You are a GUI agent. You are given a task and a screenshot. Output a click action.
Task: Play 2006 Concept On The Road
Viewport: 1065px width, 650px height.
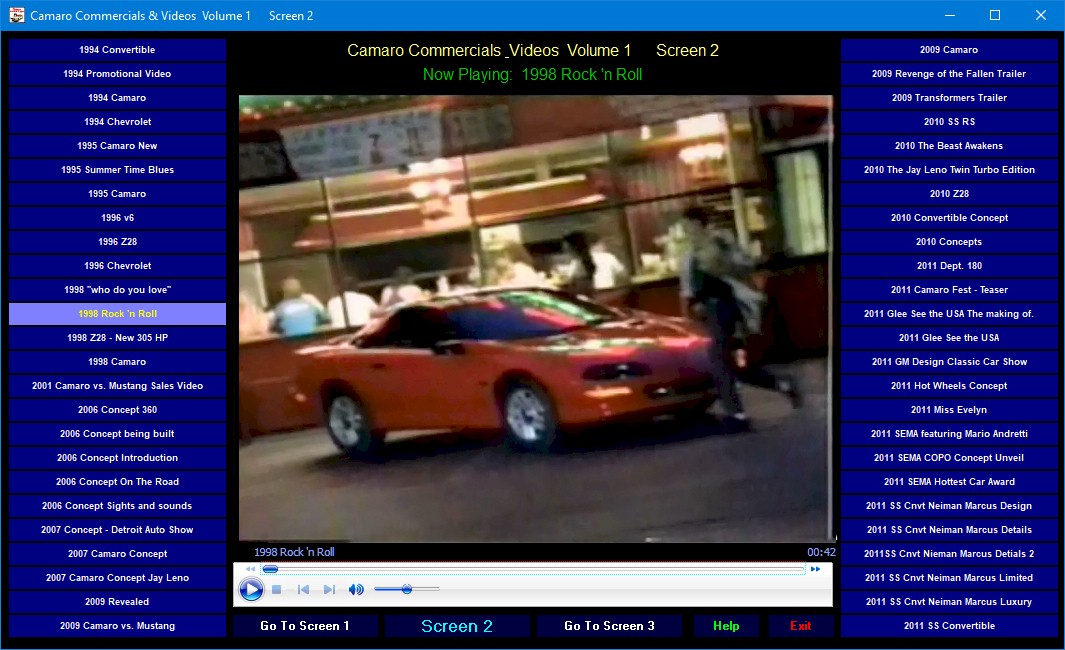(x=118, y=482)
